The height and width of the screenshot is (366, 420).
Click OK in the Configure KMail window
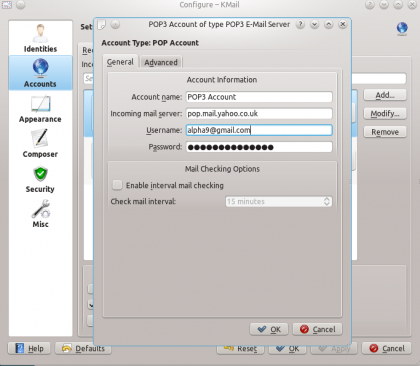pos(288,349)
